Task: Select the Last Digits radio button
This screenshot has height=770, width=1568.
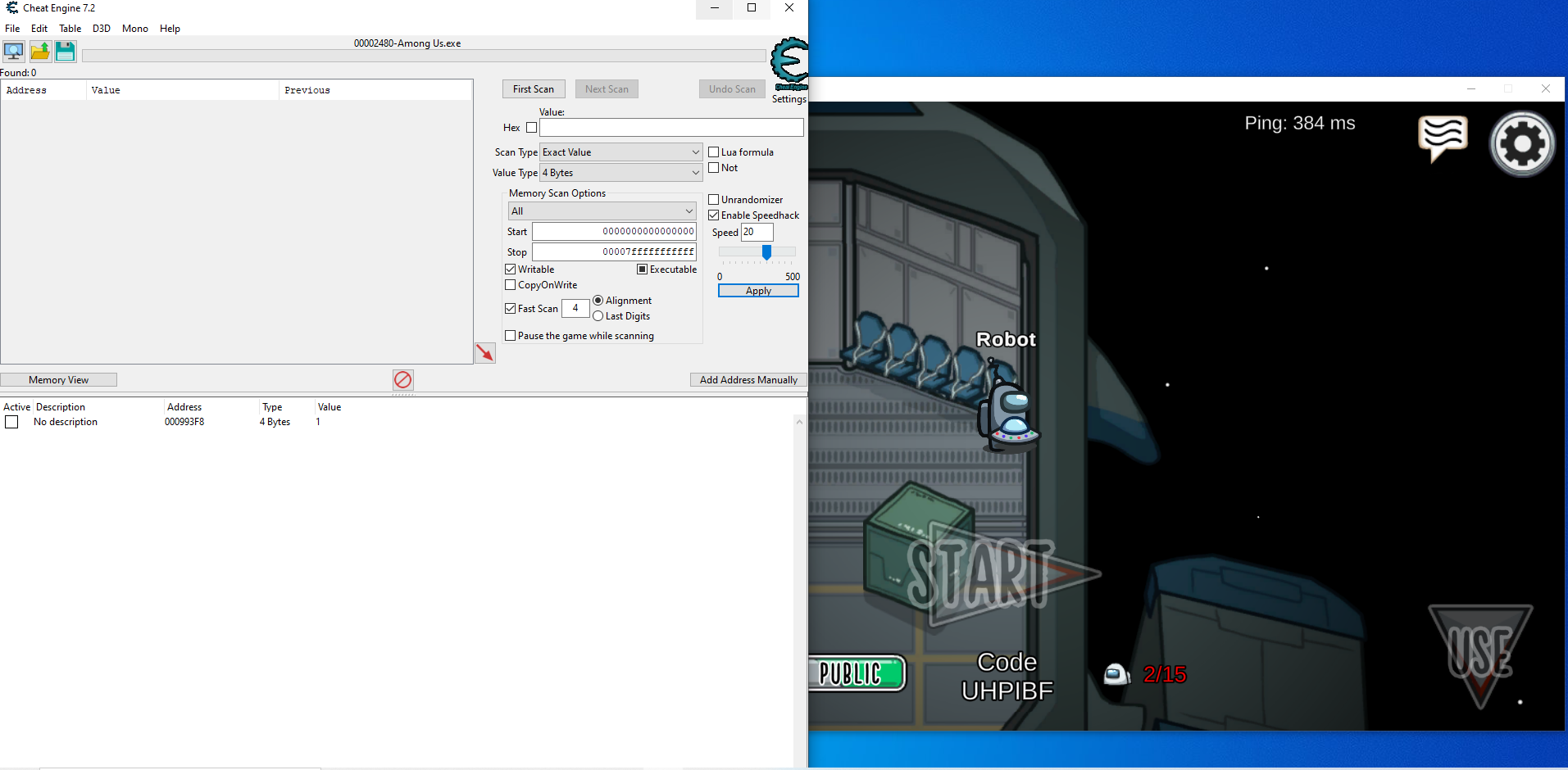Action: tap(598, 316)
